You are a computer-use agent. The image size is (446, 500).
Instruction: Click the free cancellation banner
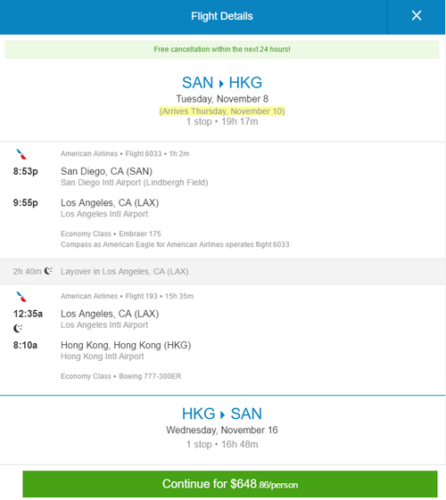pos(222,49)
